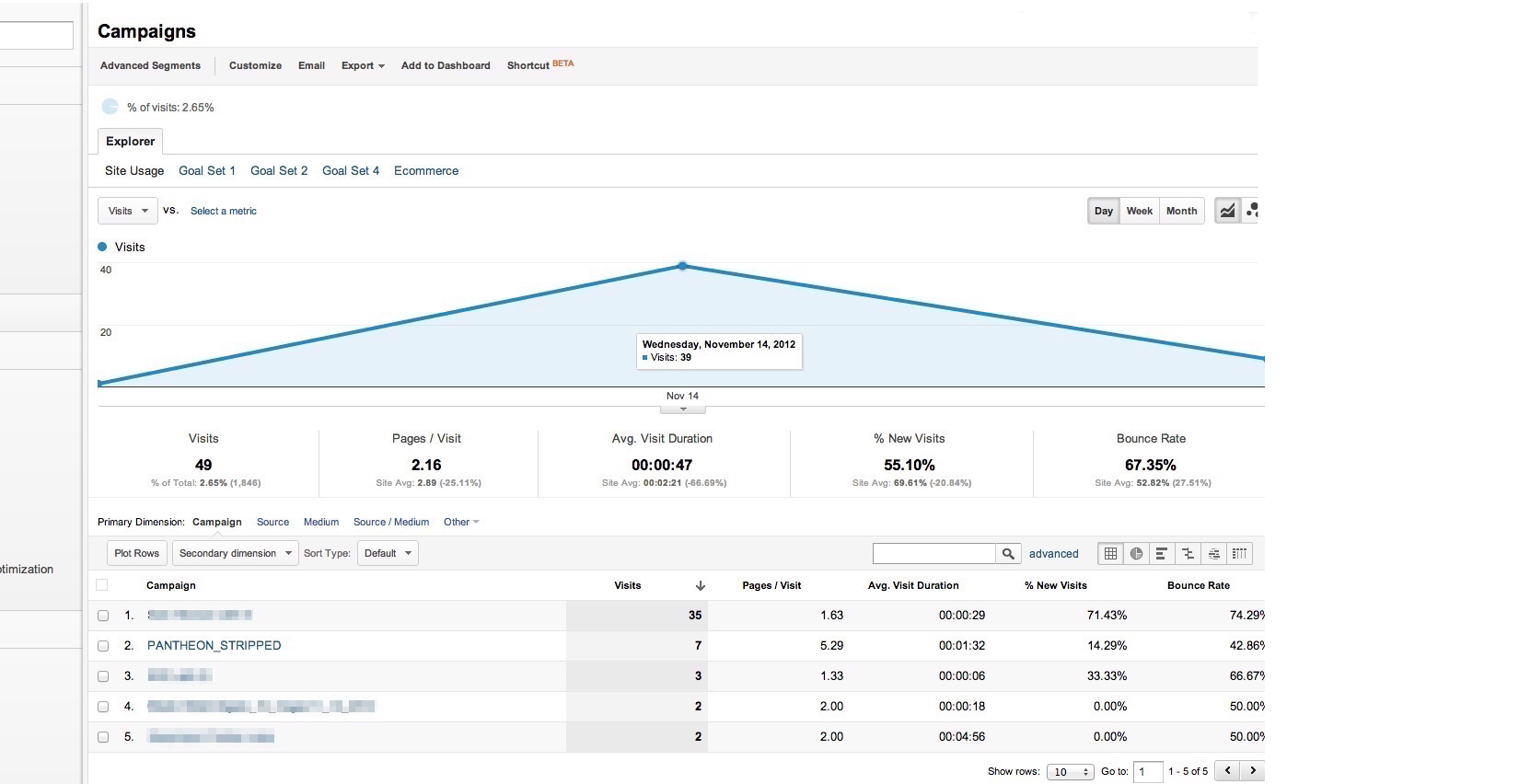Select the performance bar view icon

(x=1162, y=554)
